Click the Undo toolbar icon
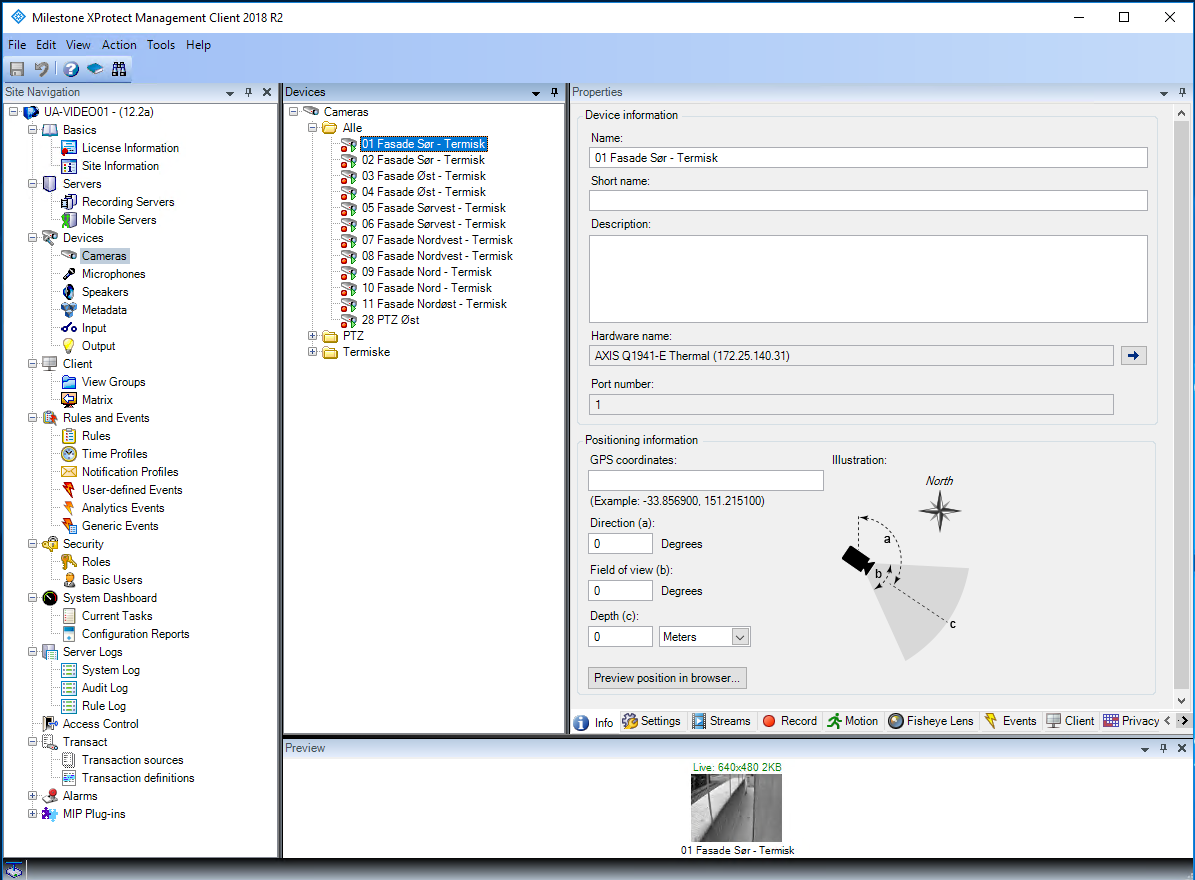The image size is (1195, 880). click(42, 69)
